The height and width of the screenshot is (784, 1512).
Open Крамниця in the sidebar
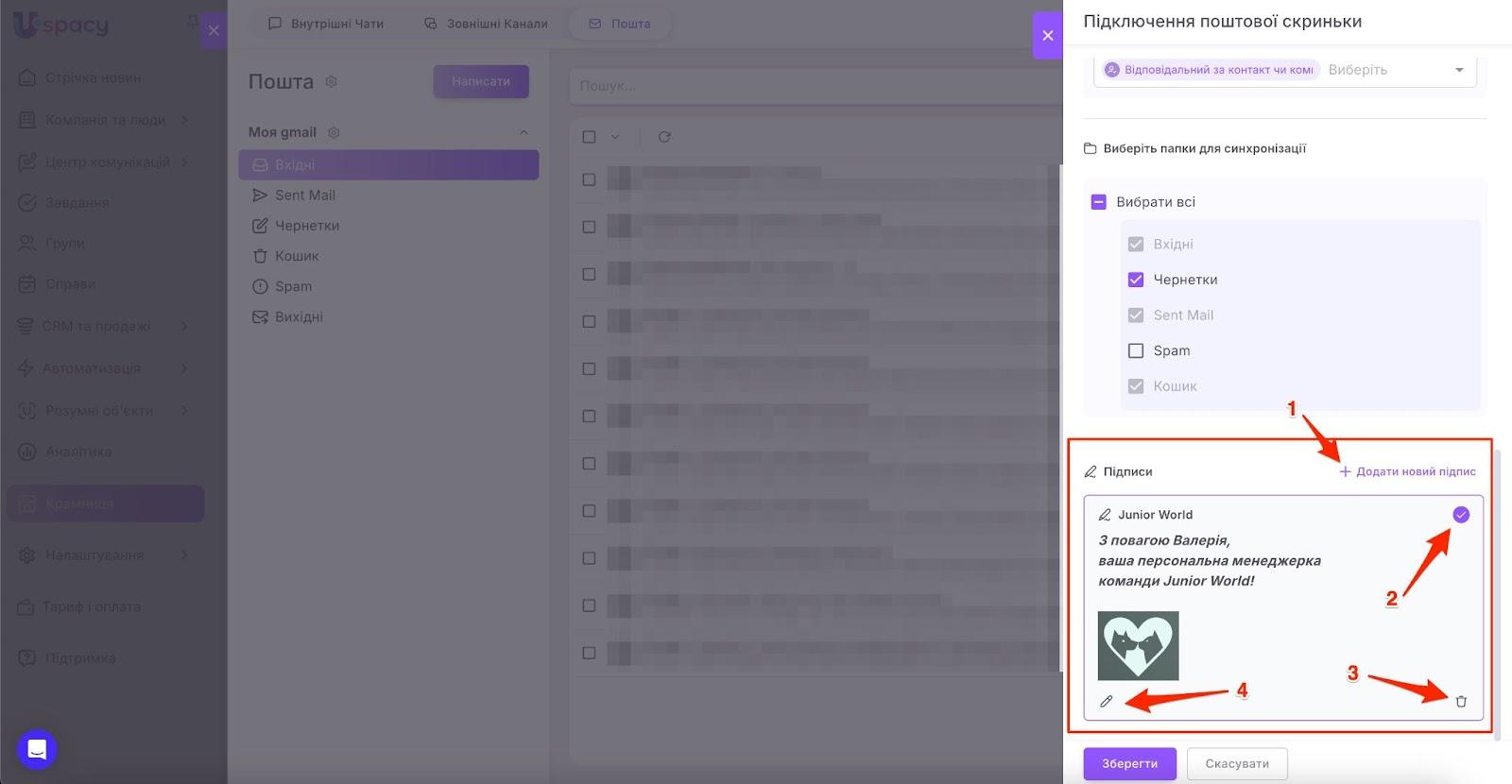tap(106, 503)
